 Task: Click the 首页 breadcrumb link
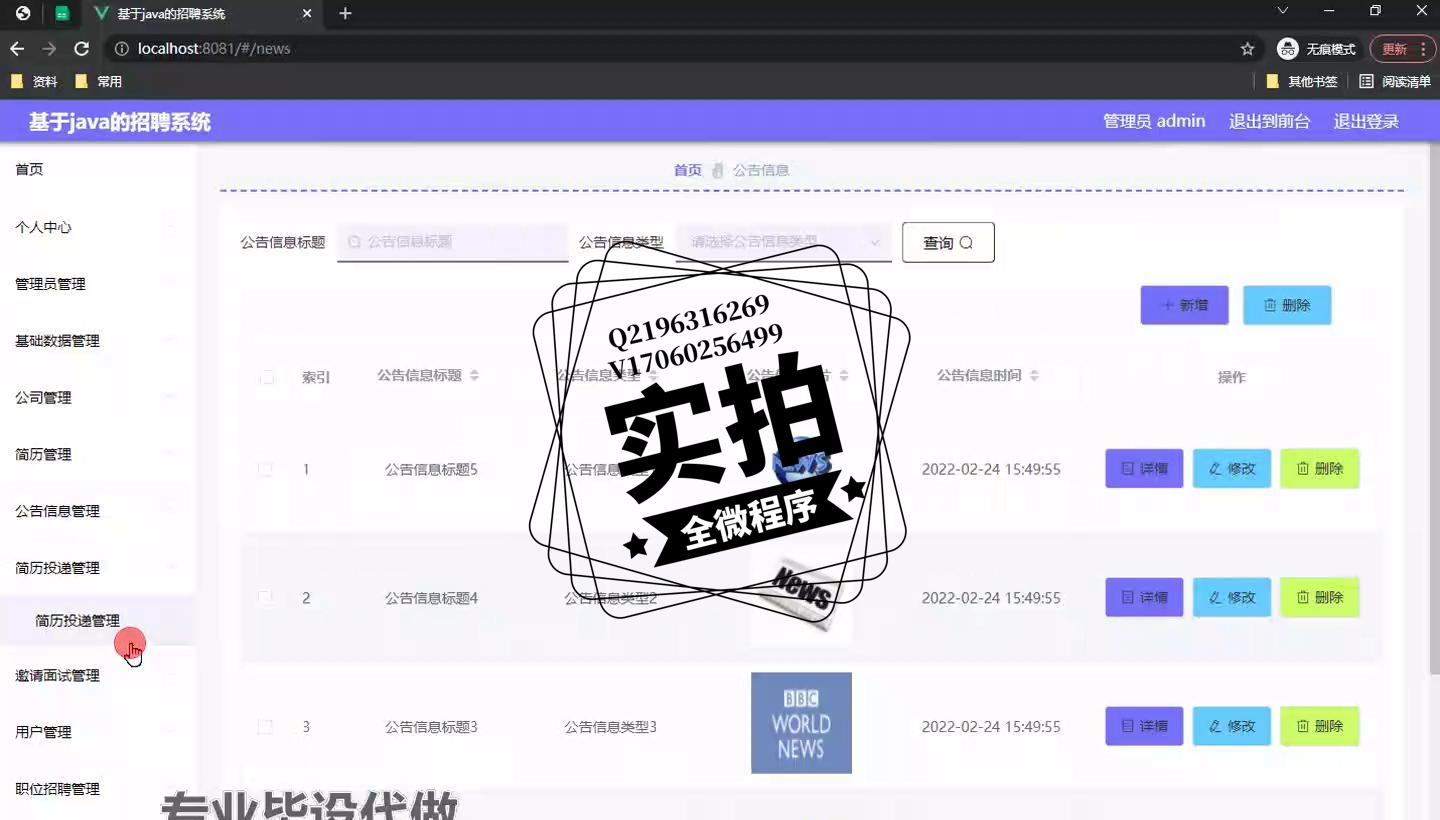[688, 170]
